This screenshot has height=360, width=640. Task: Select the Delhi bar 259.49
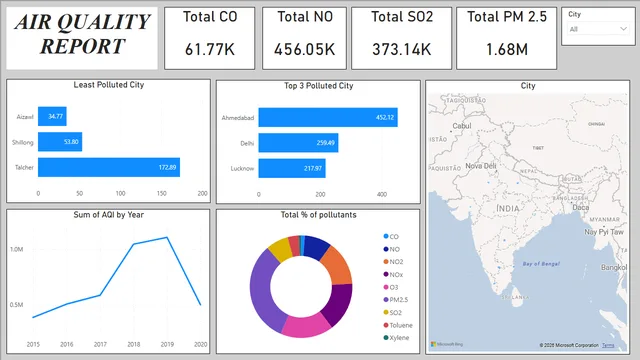click(x=298, y=143)
